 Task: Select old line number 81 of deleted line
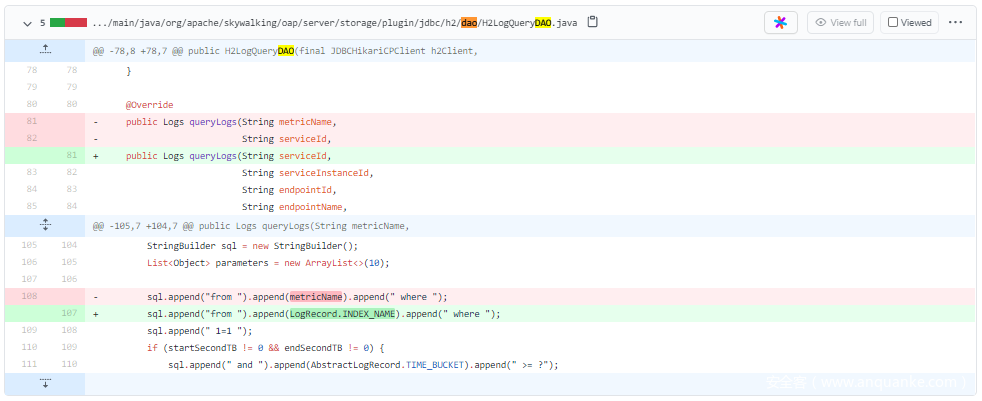pos(31,122)
